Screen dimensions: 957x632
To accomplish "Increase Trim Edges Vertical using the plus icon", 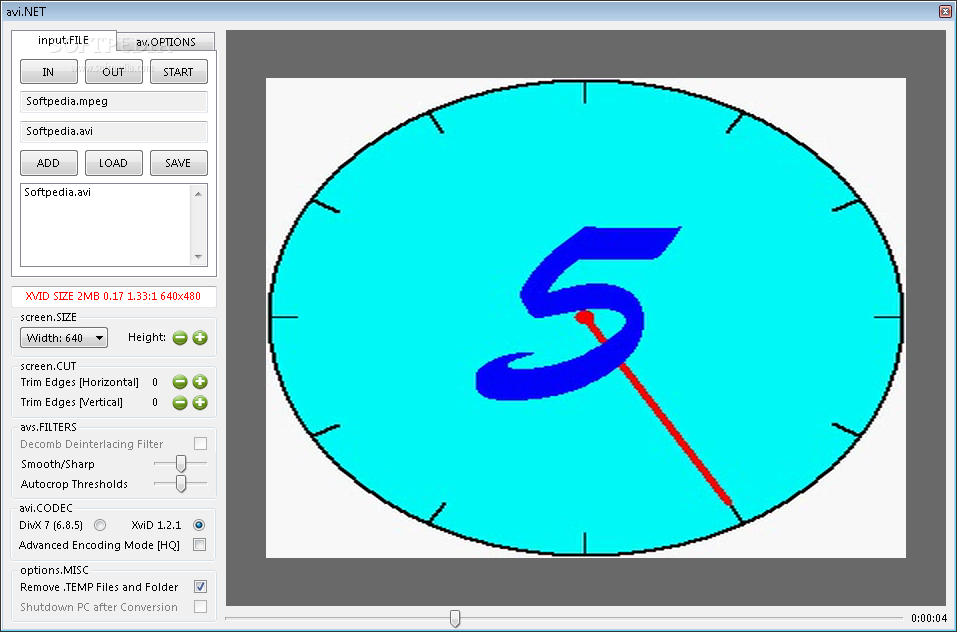I will click(x=200, y=403).
